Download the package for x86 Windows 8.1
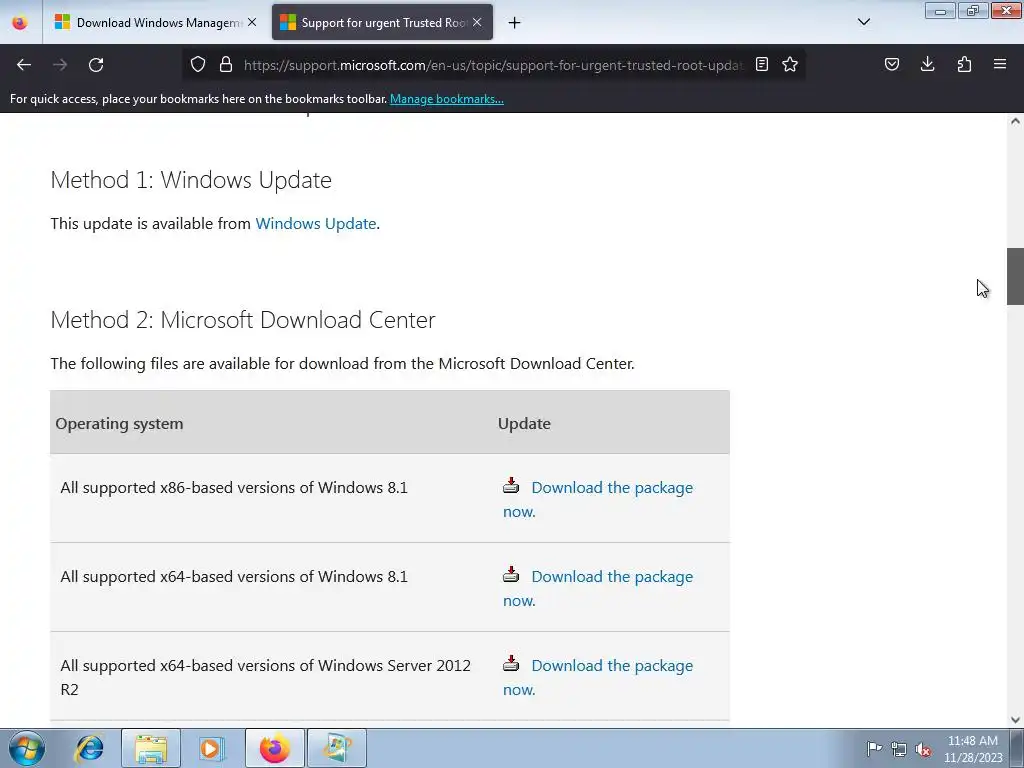This screenshot has height=768, width=1024. point(598,500)
